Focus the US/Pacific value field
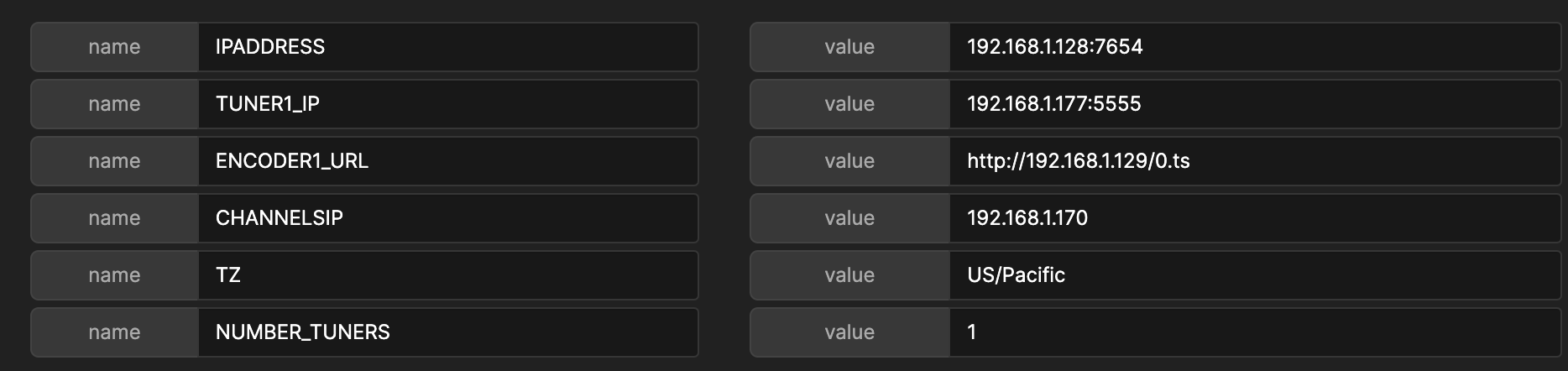The height and width of the screenshot is (371, 1568). [x=1254, y=275]
